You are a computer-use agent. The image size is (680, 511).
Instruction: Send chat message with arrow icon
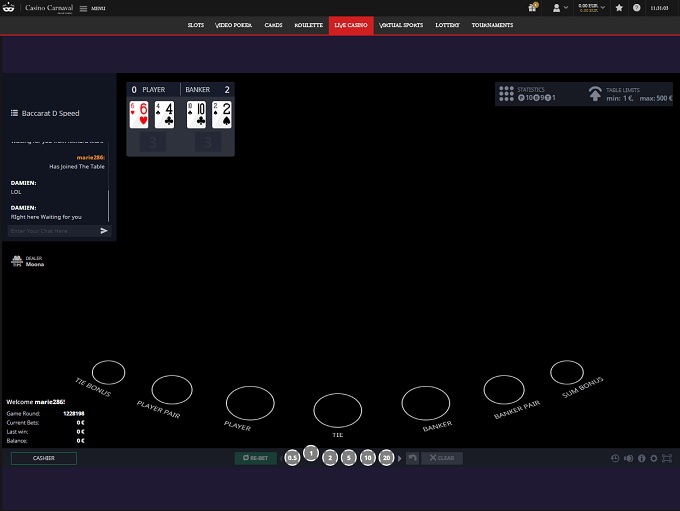click(x=104, y=231)
